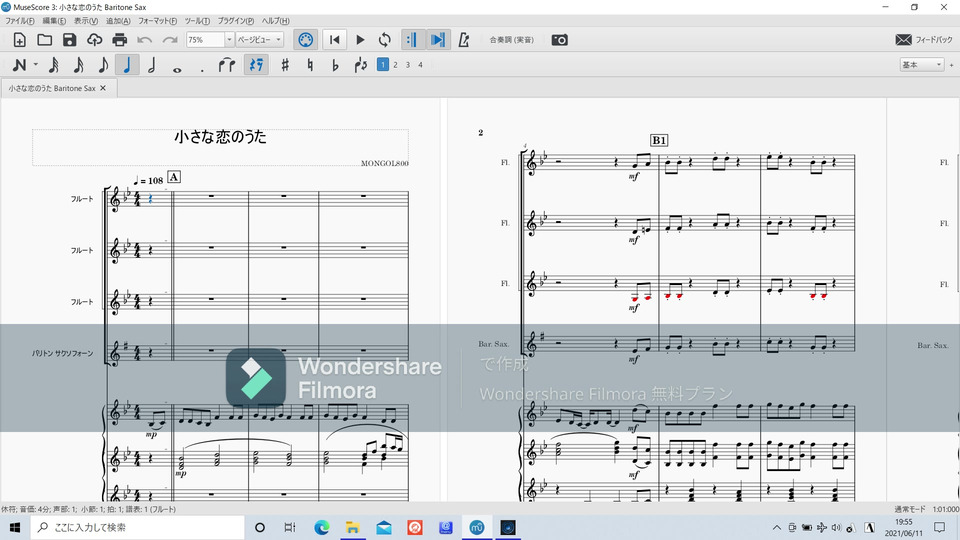Add a tie to note
The width and height of the screenshot is (960, 540).
pyautogui.click(x=227, y=65)
